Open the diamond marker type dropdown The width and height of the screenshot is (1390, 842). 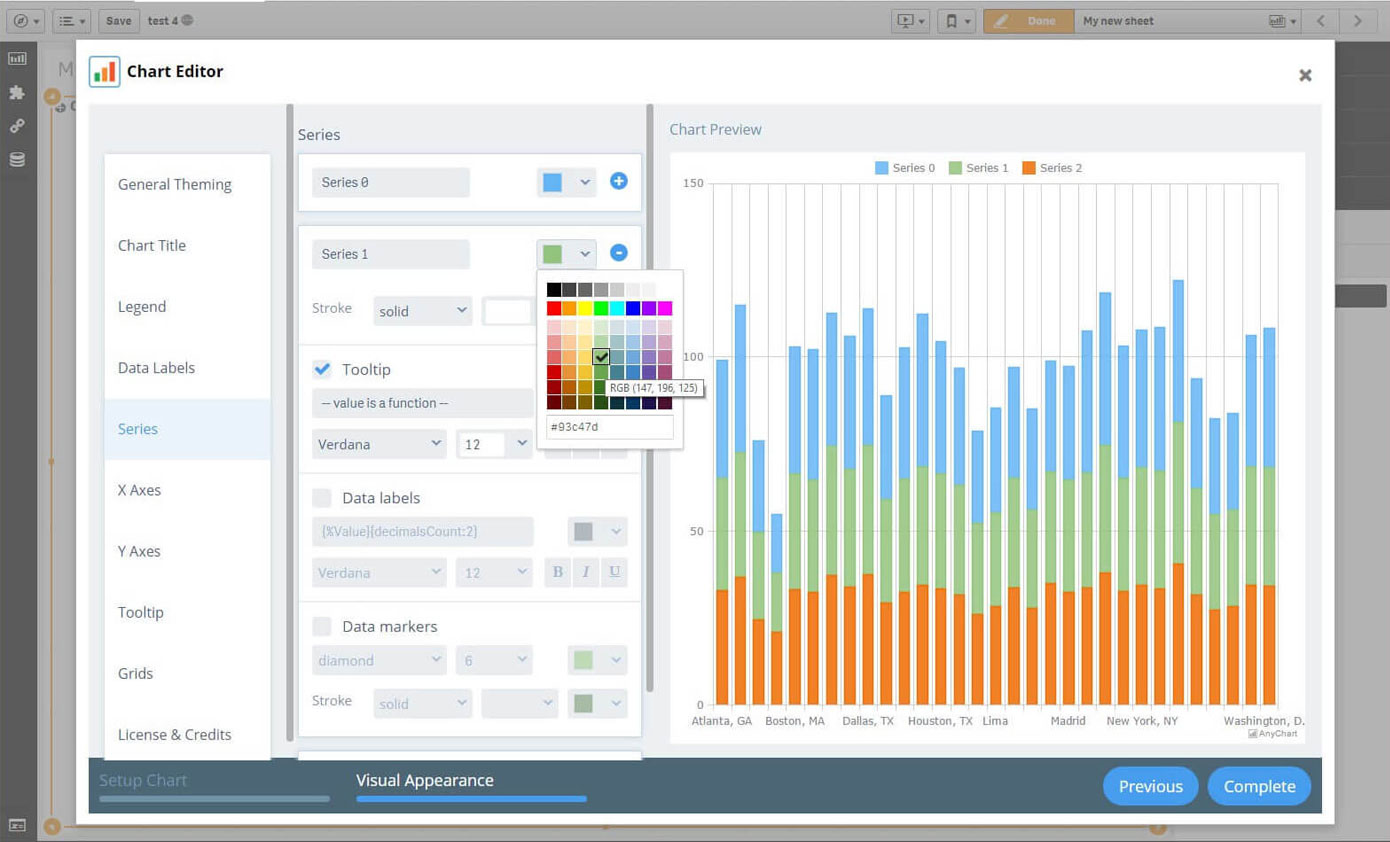tap(378, 660)
